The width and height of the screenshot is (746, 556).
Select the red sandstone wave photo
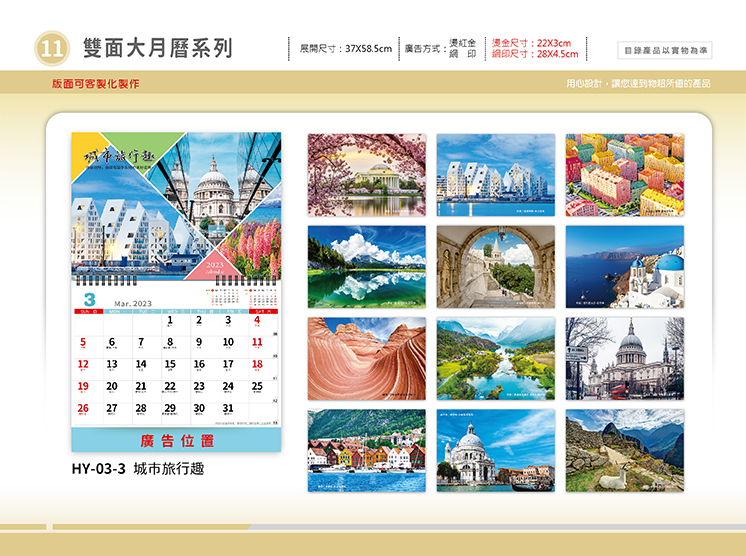(366, 359)
